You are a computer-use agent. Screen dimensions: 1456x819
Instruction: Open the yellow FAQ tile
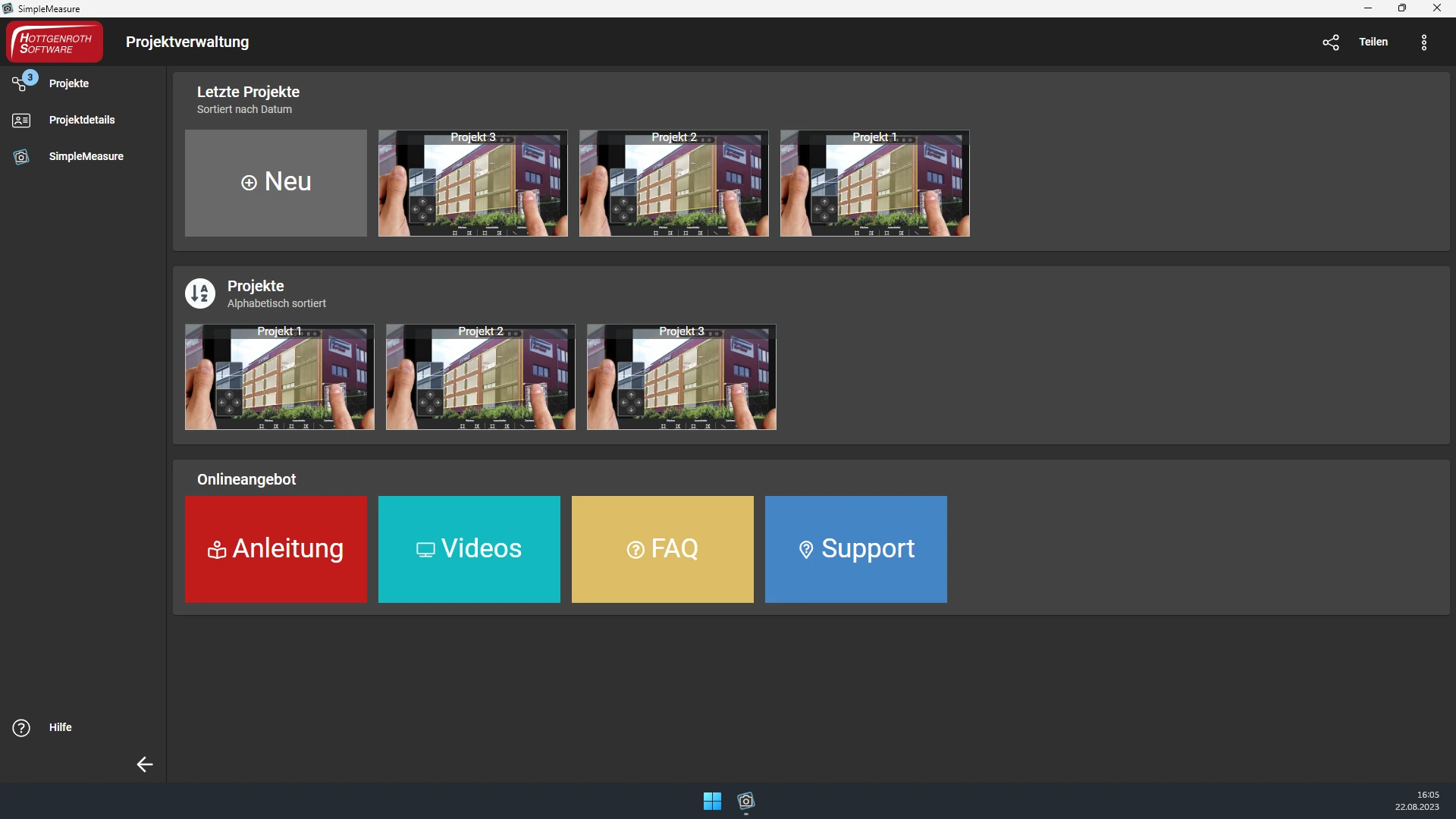(x=662, y=549)
